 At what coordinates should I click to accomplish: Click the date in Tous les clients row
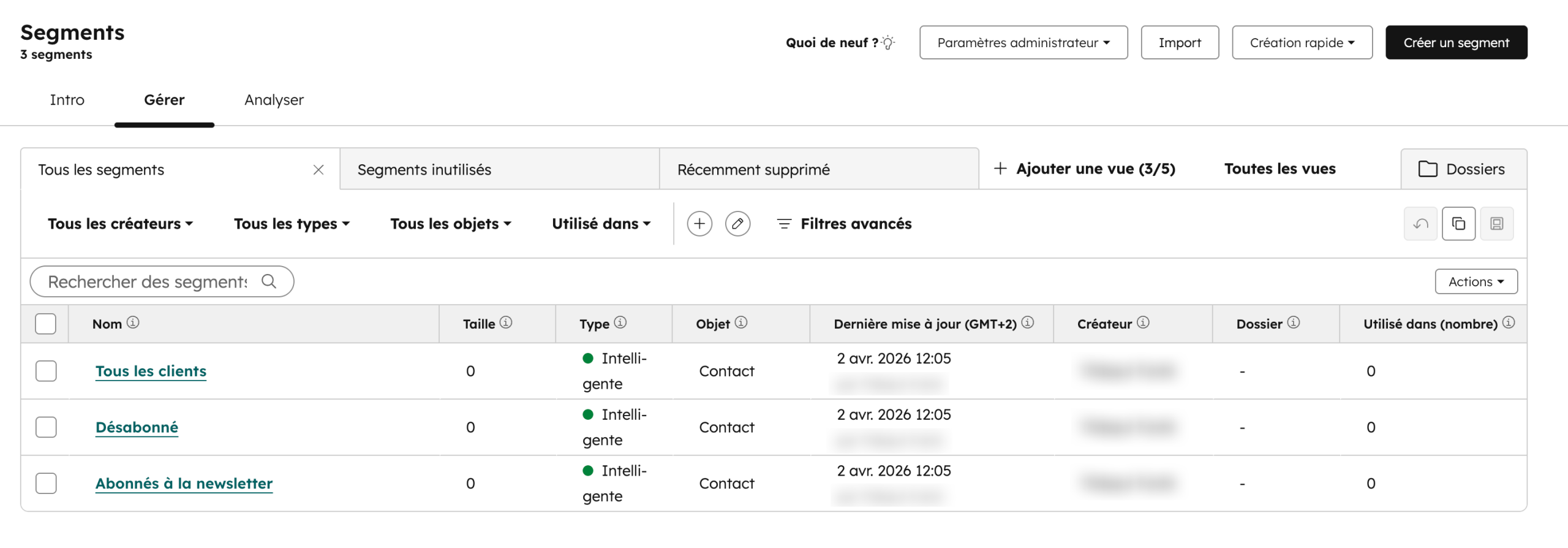point(894,359)
